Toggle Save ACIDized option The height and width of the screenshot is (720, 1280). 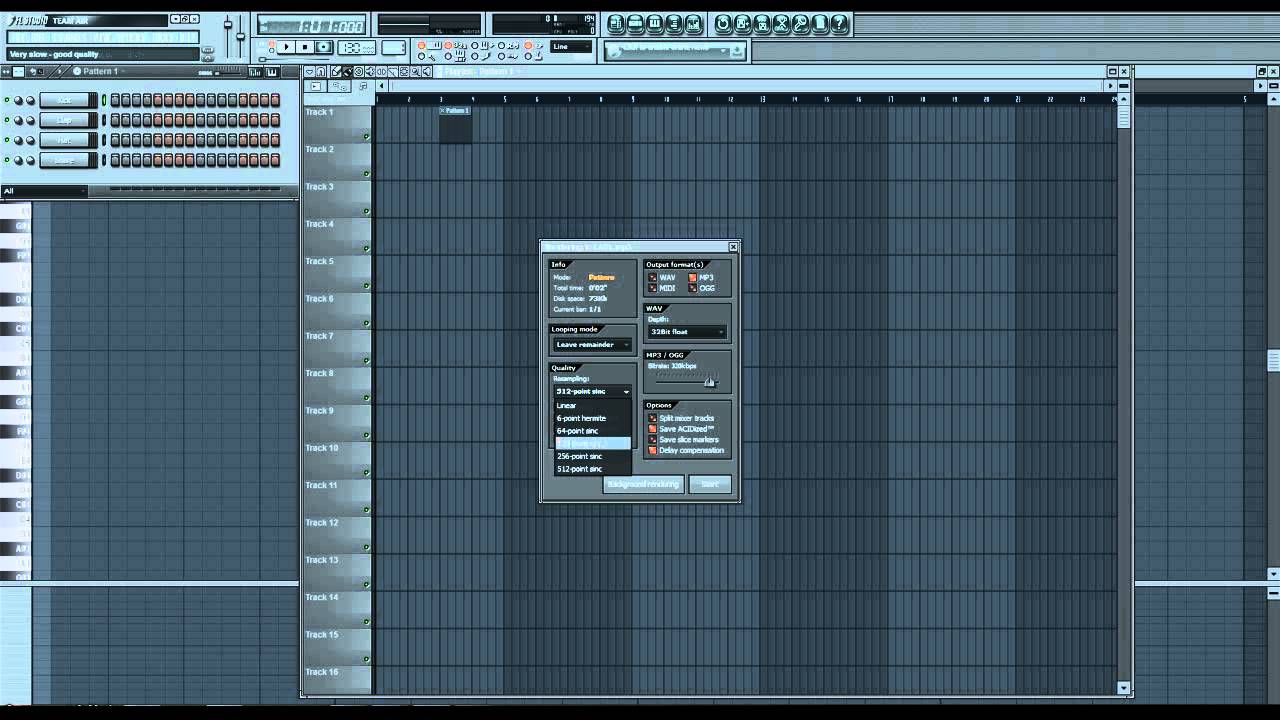(x=653, y=429)
